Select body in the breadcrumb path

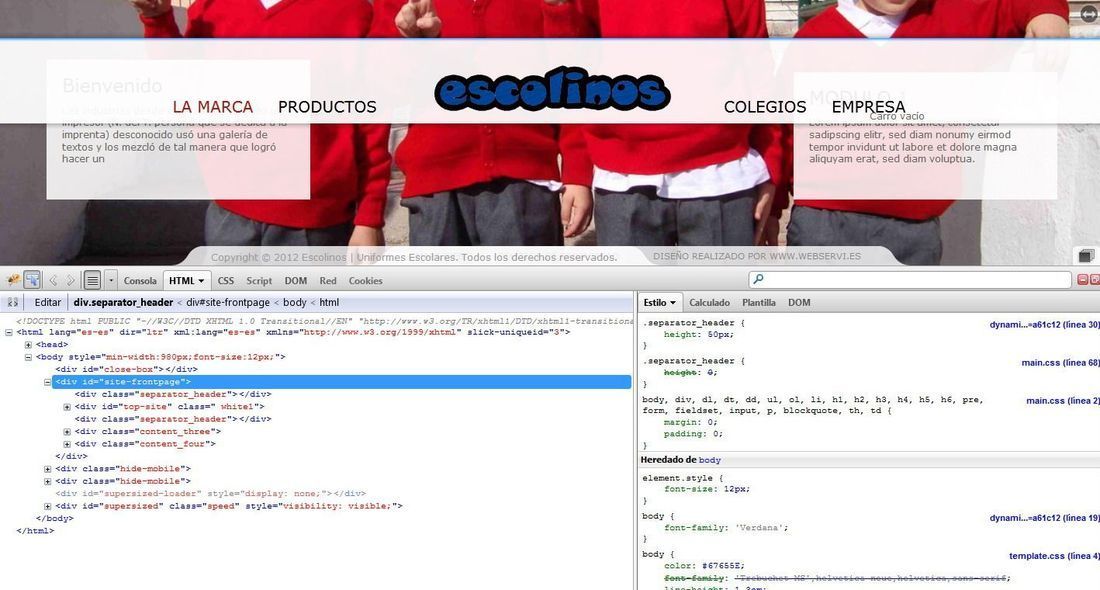click(x=295, y=302)
